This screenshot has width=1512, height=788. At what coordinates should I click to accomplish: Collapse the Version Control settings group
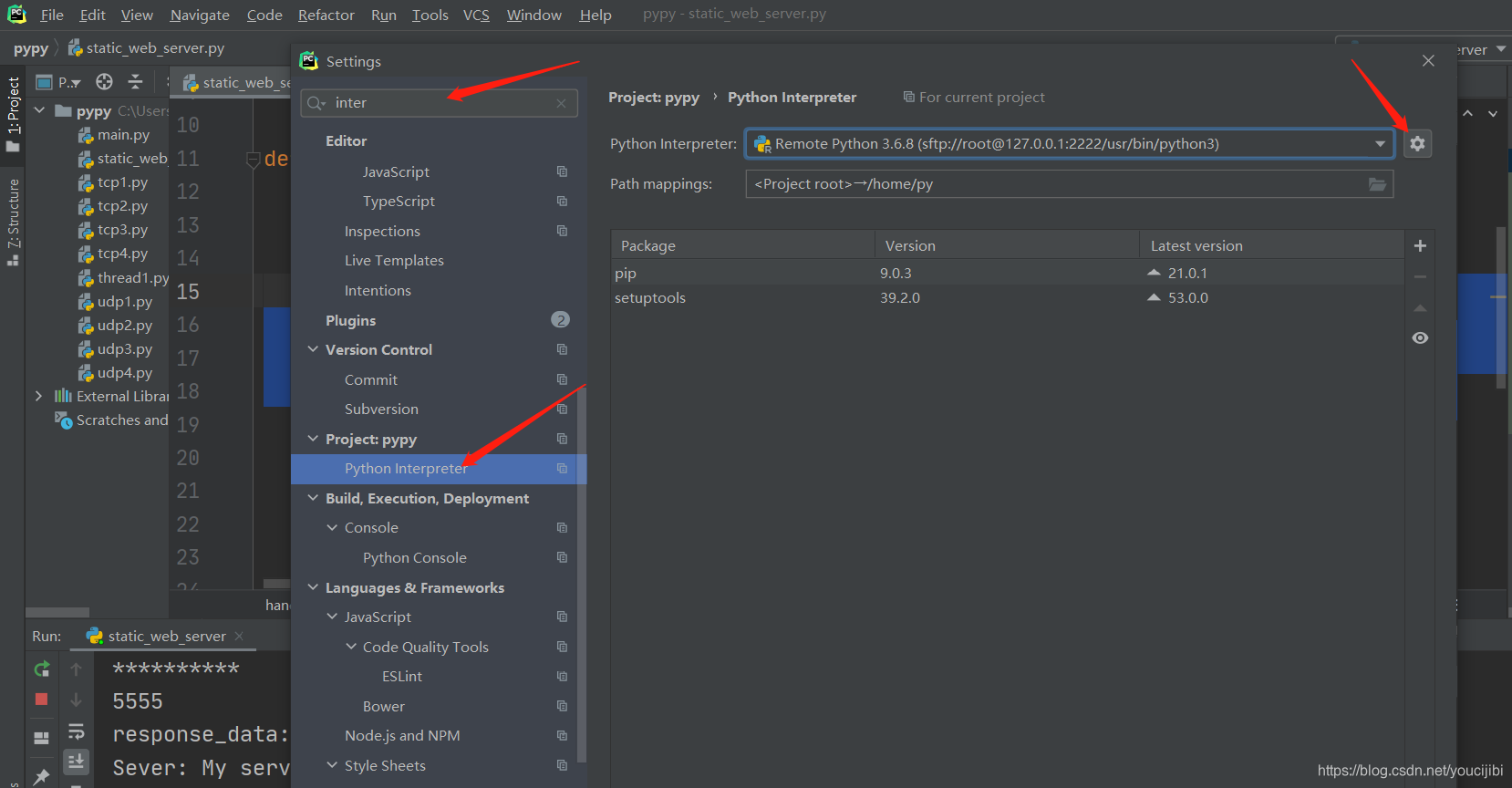[313, 349]
